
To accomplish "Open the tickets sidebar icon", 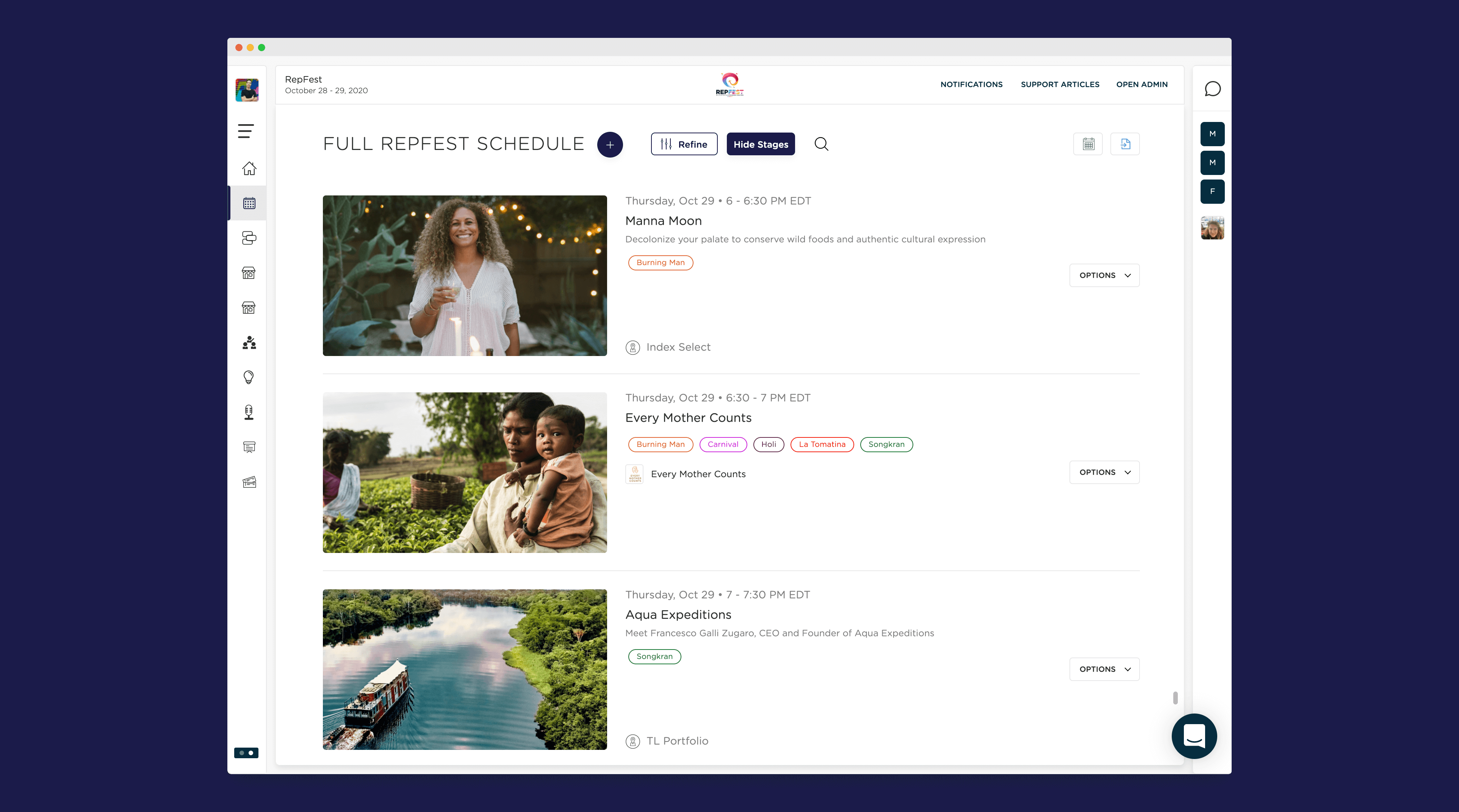I will 249,482.
